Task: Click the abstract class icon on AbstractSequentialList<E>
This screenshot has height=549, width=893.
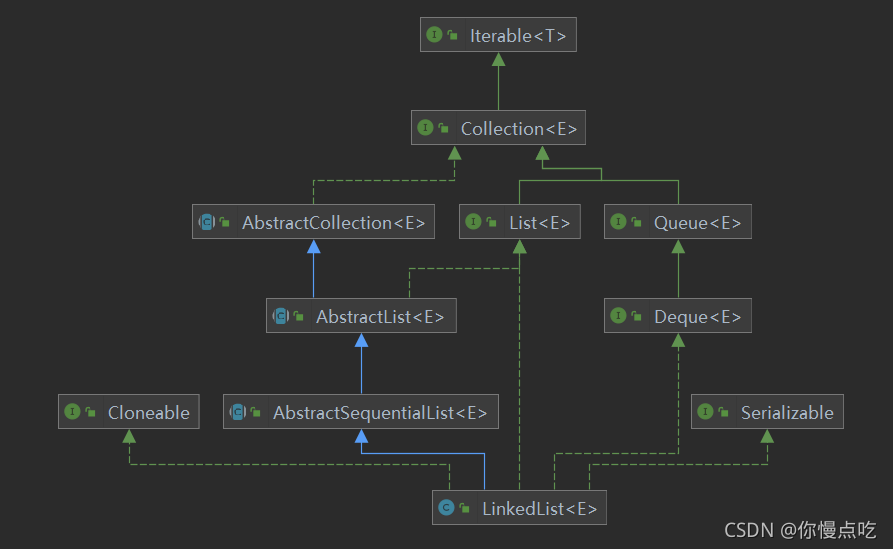Action: point(237,411)
